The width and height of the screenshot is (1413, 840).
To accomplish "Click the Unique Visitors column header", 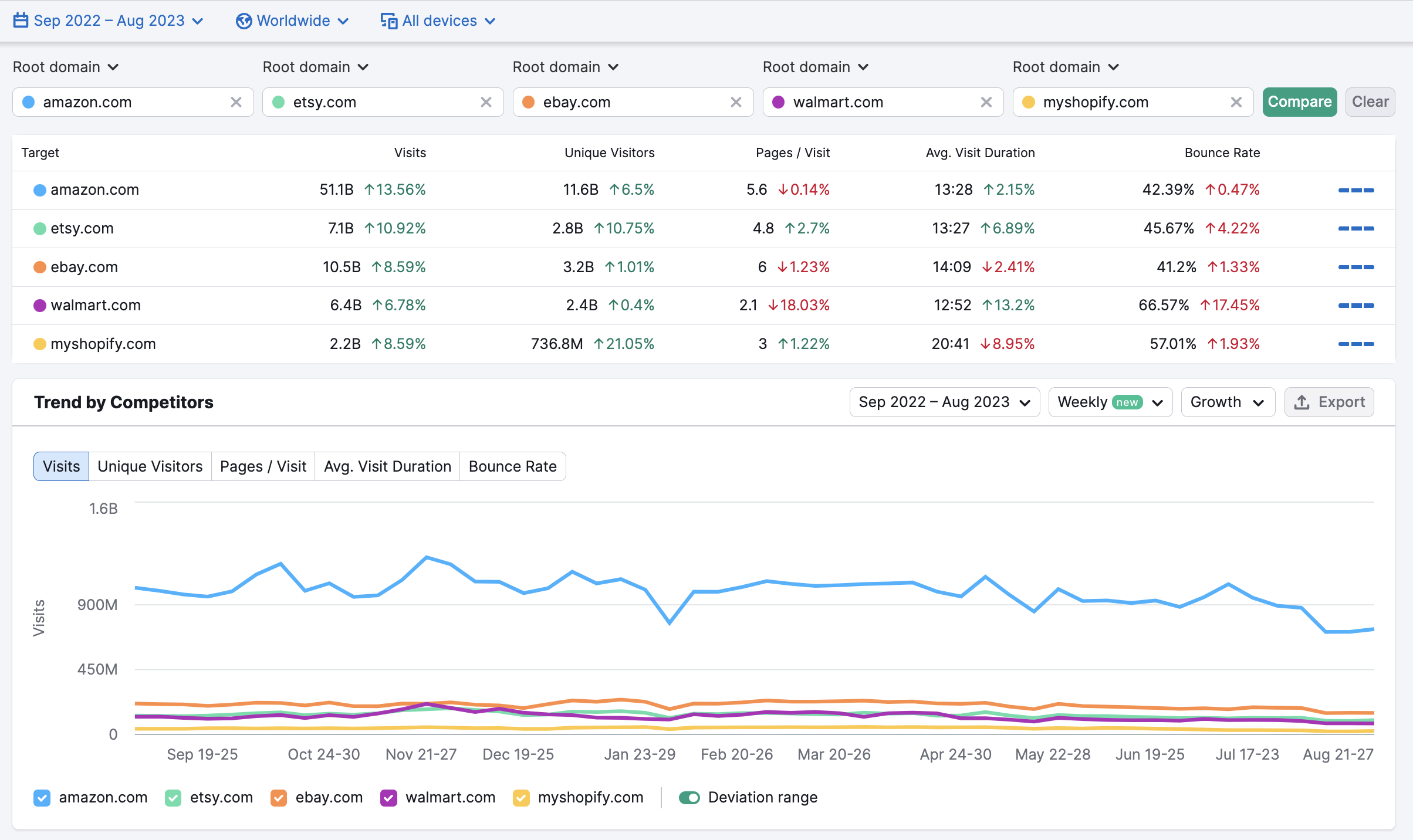I will (609, 153).
